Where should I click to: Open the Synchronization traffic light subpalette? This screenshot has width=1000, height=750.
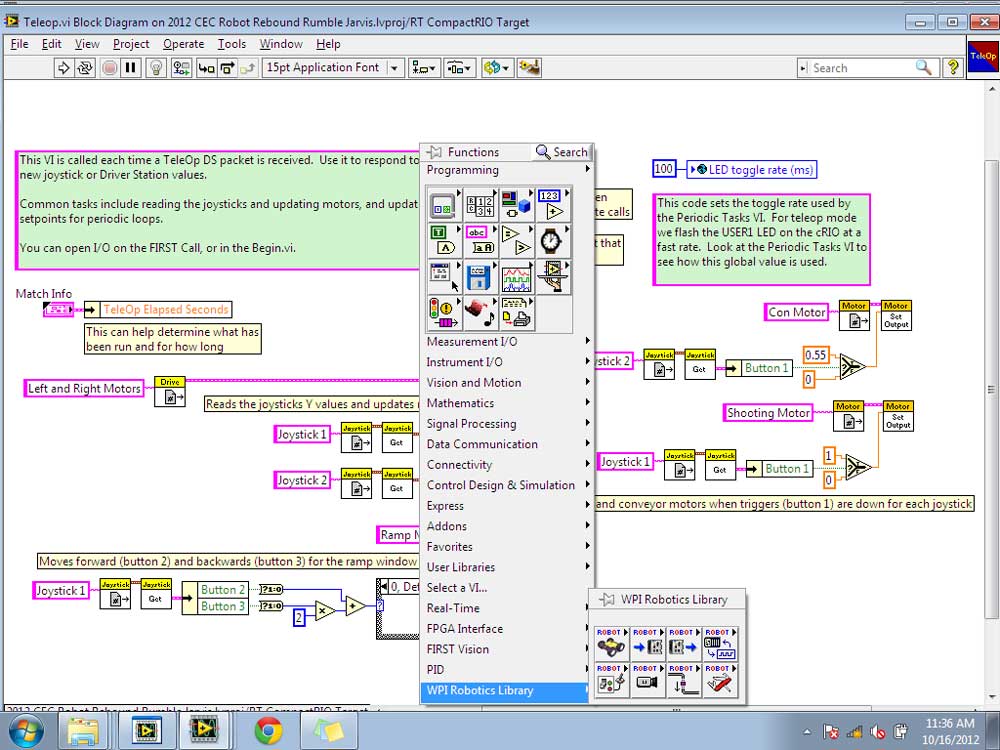click(444, 314)
